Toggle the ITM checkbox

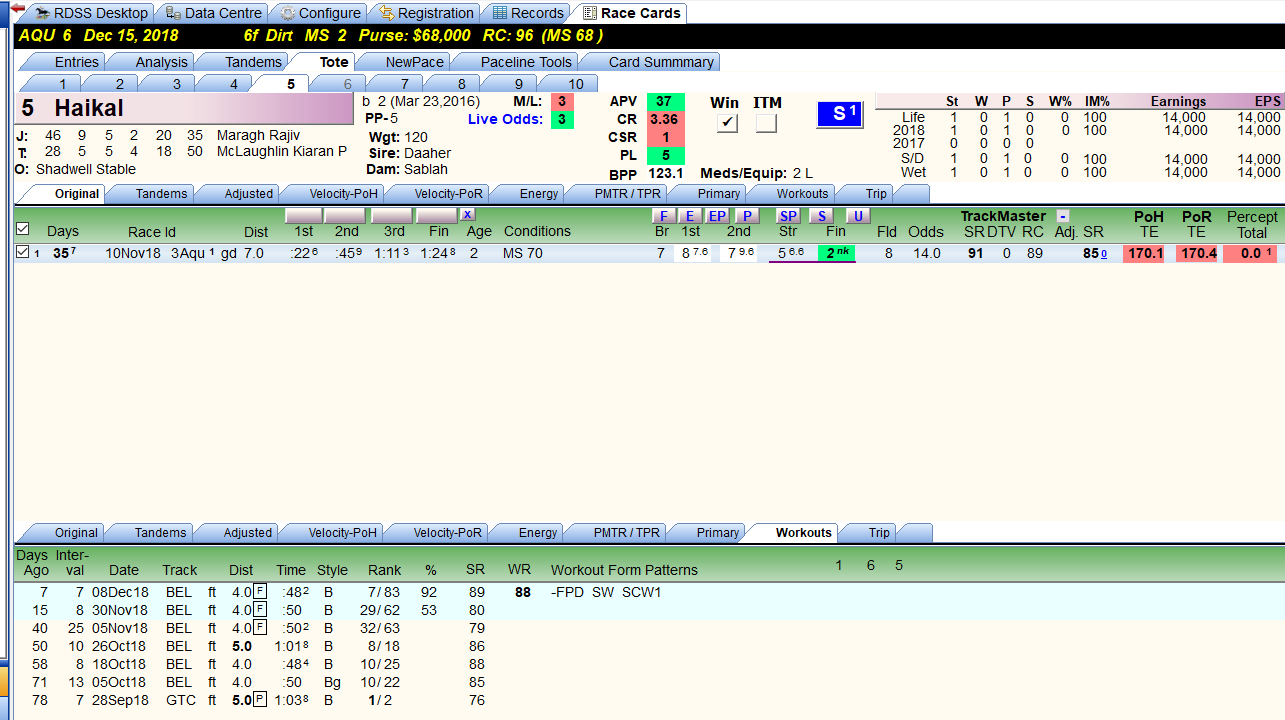click(x=766, y=123)
